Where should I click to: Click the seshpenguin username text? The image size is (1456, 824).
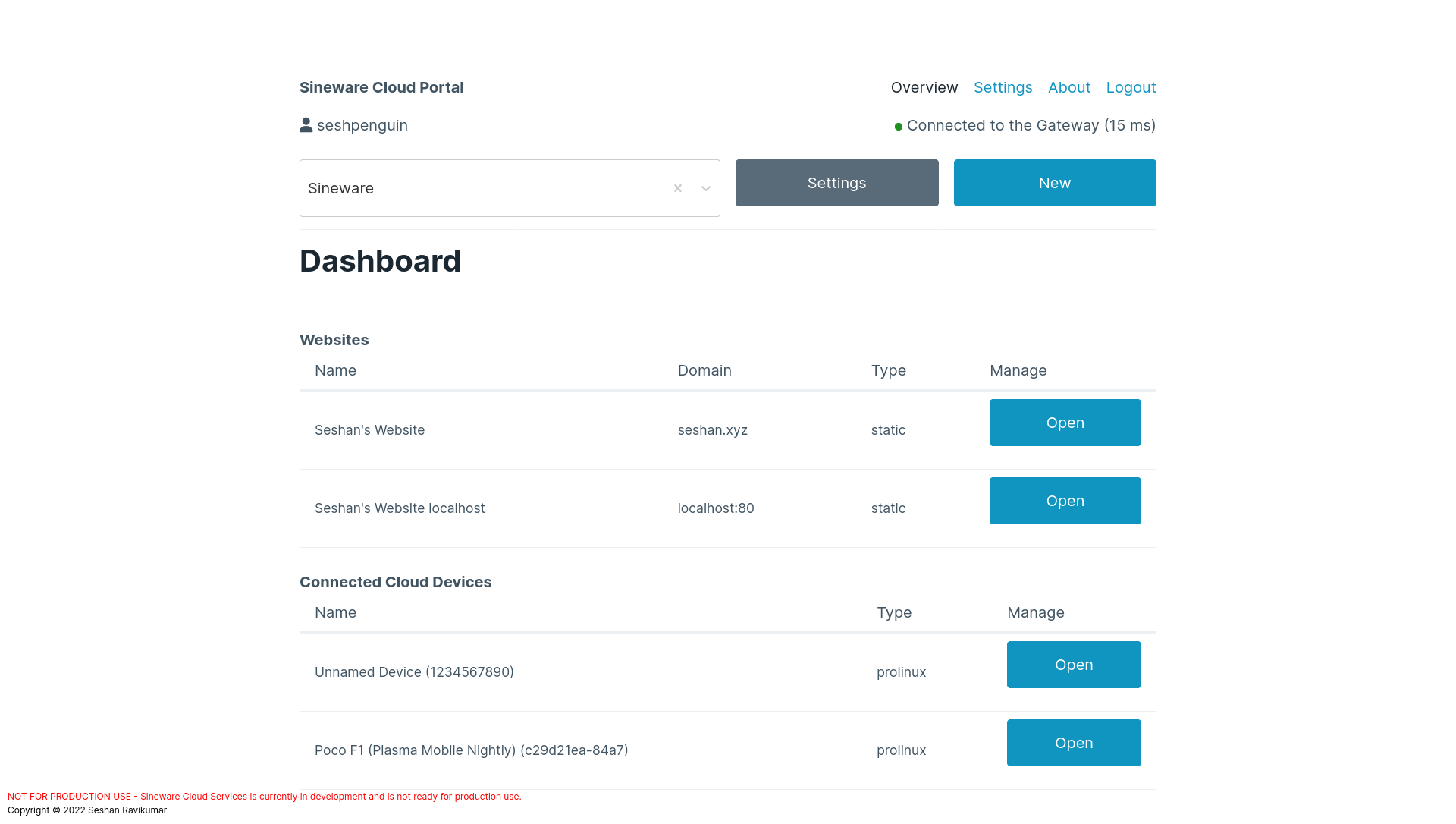point(362,125)
